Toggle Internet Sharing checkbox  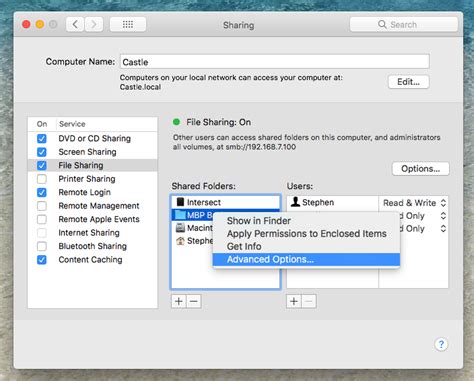click(42, 233)
